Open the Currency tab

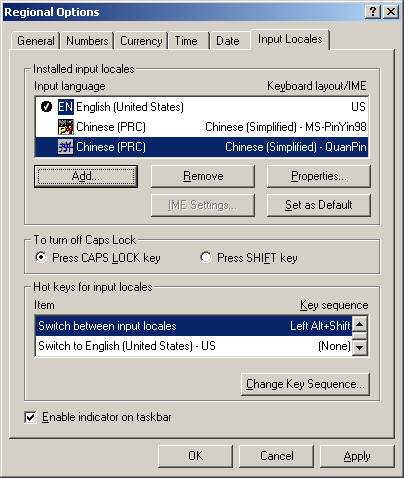coord(141,41)
